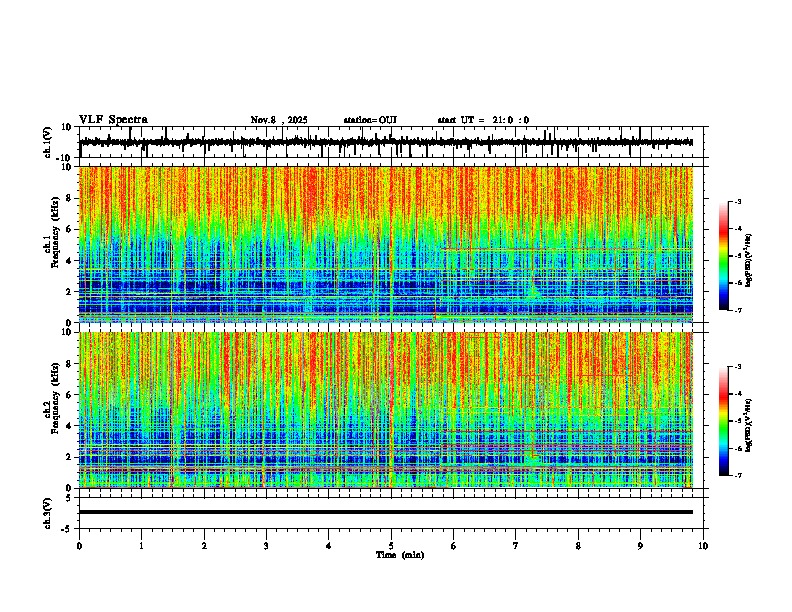This screenshot has width=792, height=612.
Task: Click the ch.1 "Frequency (kHz)" axis label
Action: pos(56,232)
